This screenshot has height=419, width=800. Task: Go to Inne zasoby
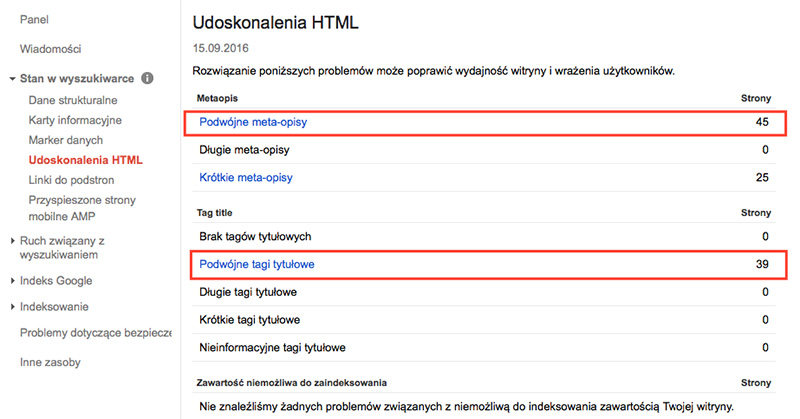[50, 362]
